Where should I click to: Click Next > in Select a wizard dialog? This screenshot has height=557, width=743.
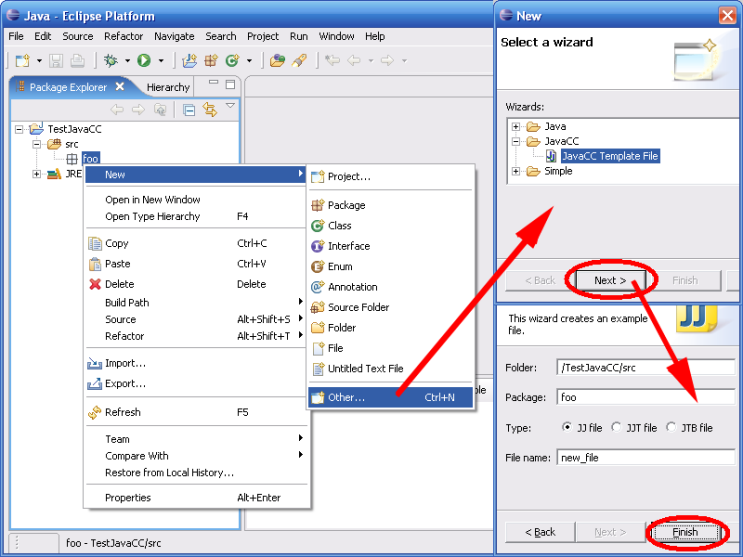610,280
